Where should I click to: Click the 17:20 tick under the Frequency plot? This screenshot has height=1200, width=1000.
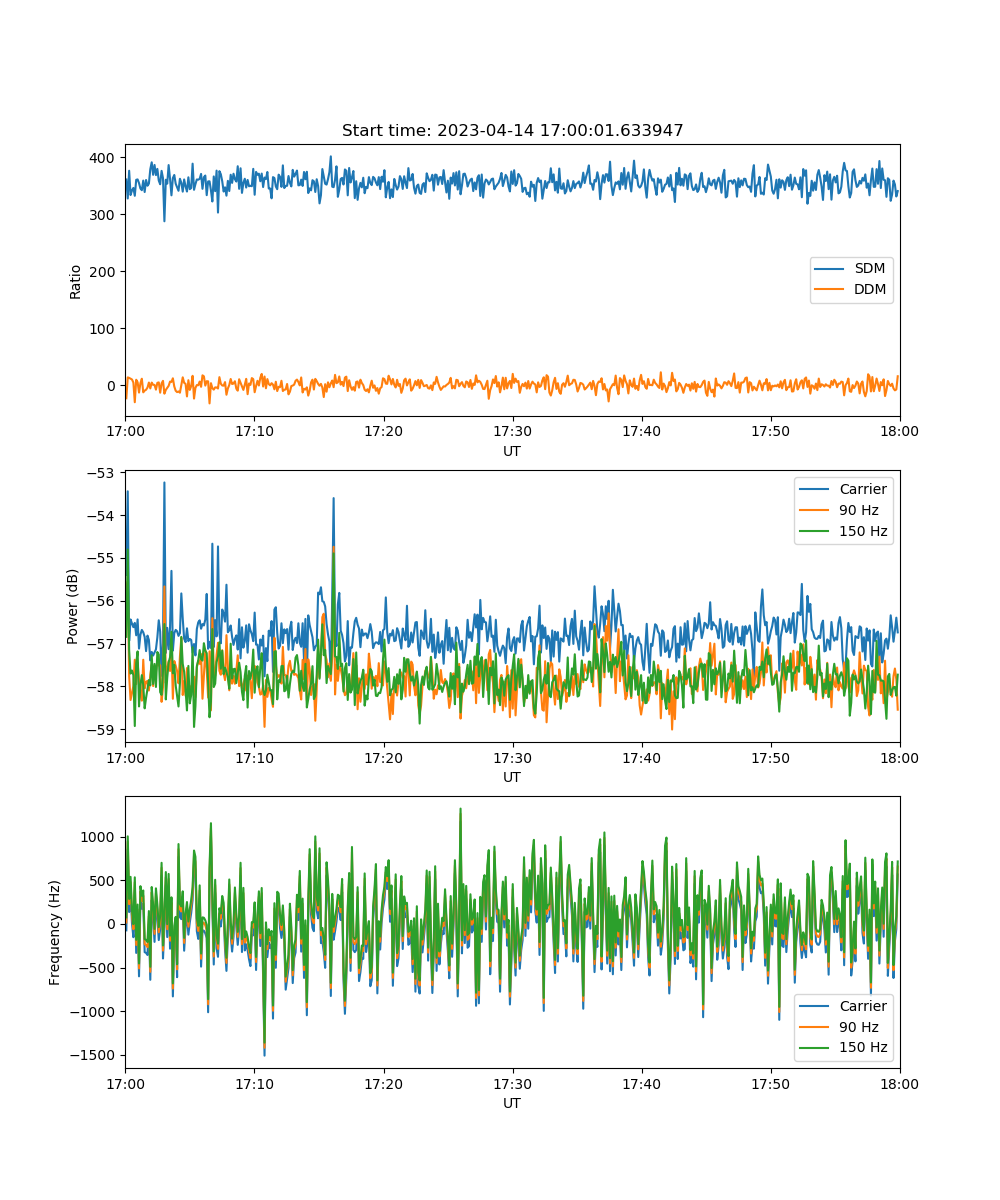383,1083
